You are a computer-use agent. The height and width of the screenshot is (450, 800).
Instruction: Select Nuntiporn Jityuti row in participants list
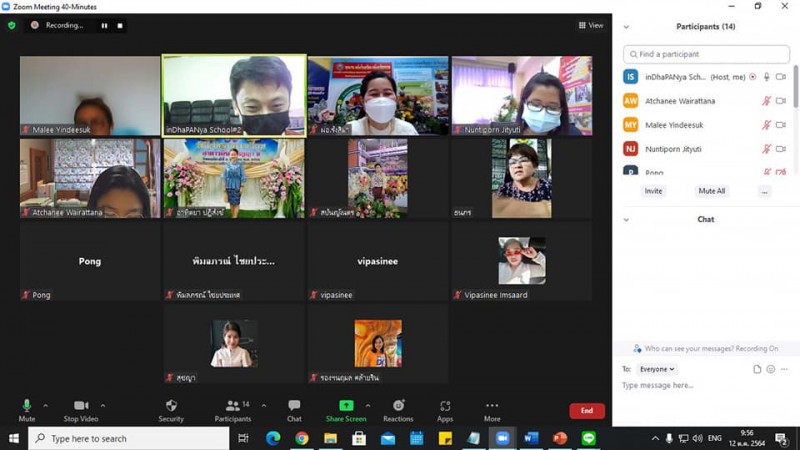[706, 149]
